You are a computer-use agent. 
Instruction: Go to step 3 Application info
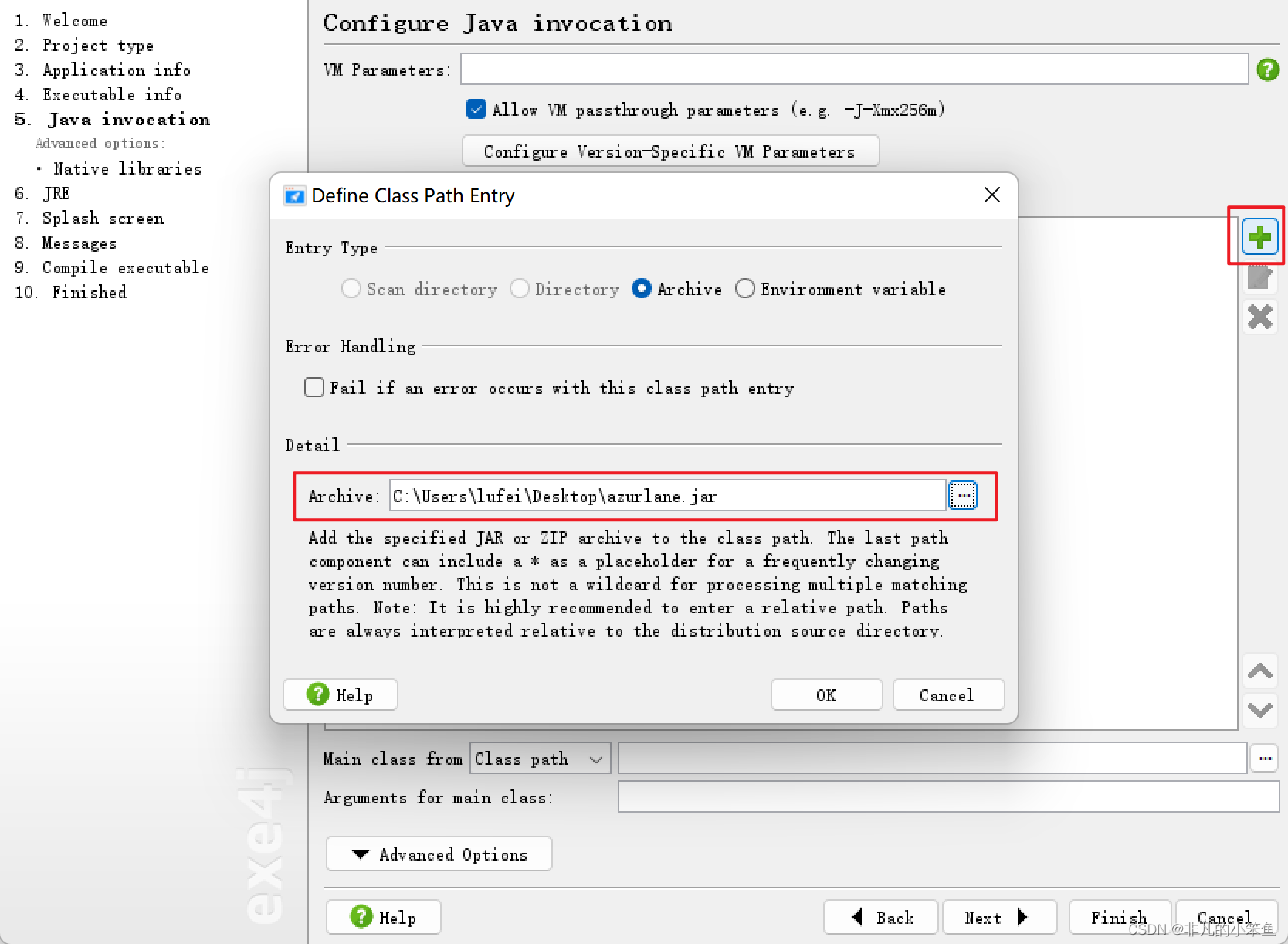(x=103, y=70)
